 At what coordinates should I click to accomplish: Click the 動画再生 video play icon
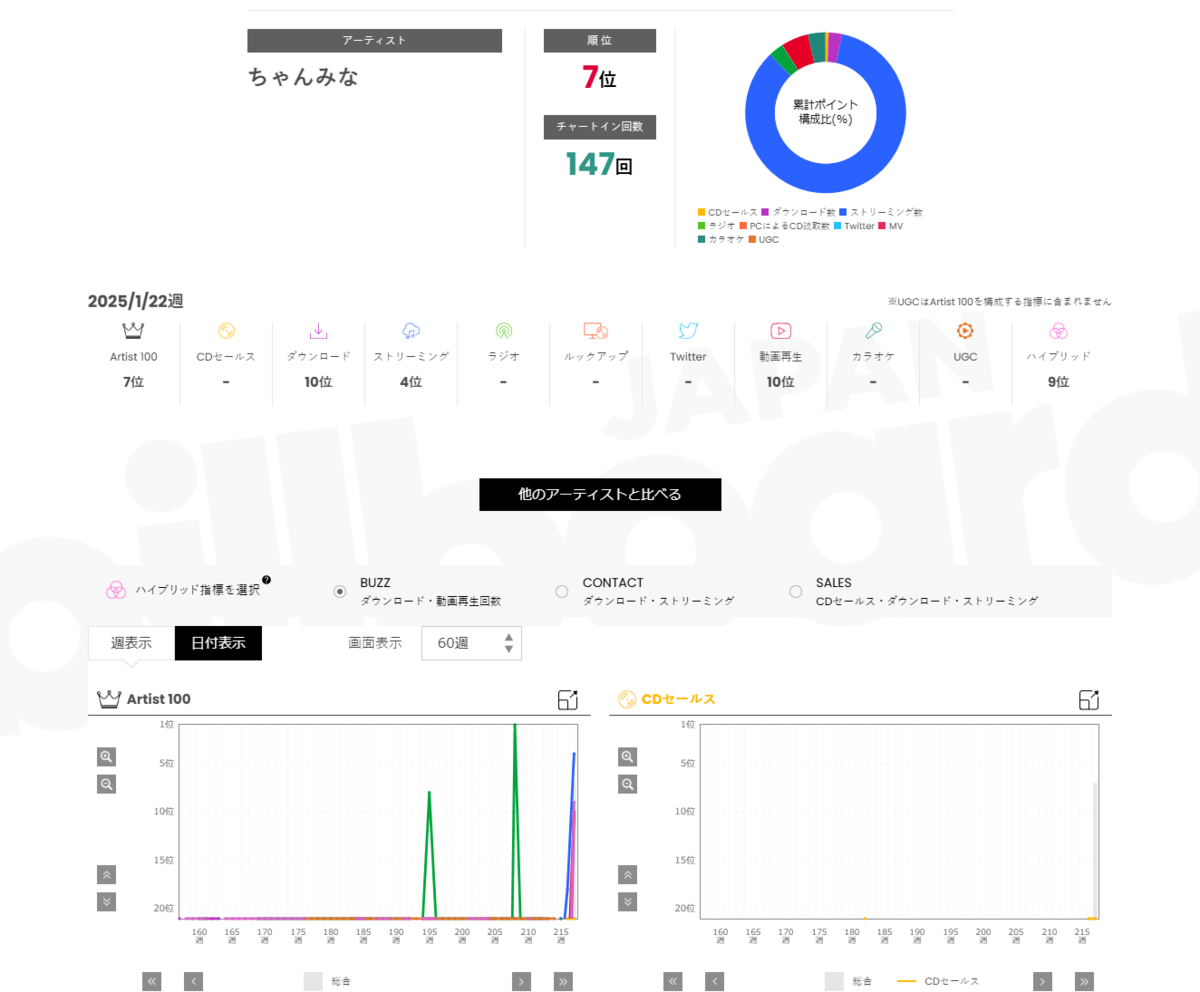(x=781, y=331)
